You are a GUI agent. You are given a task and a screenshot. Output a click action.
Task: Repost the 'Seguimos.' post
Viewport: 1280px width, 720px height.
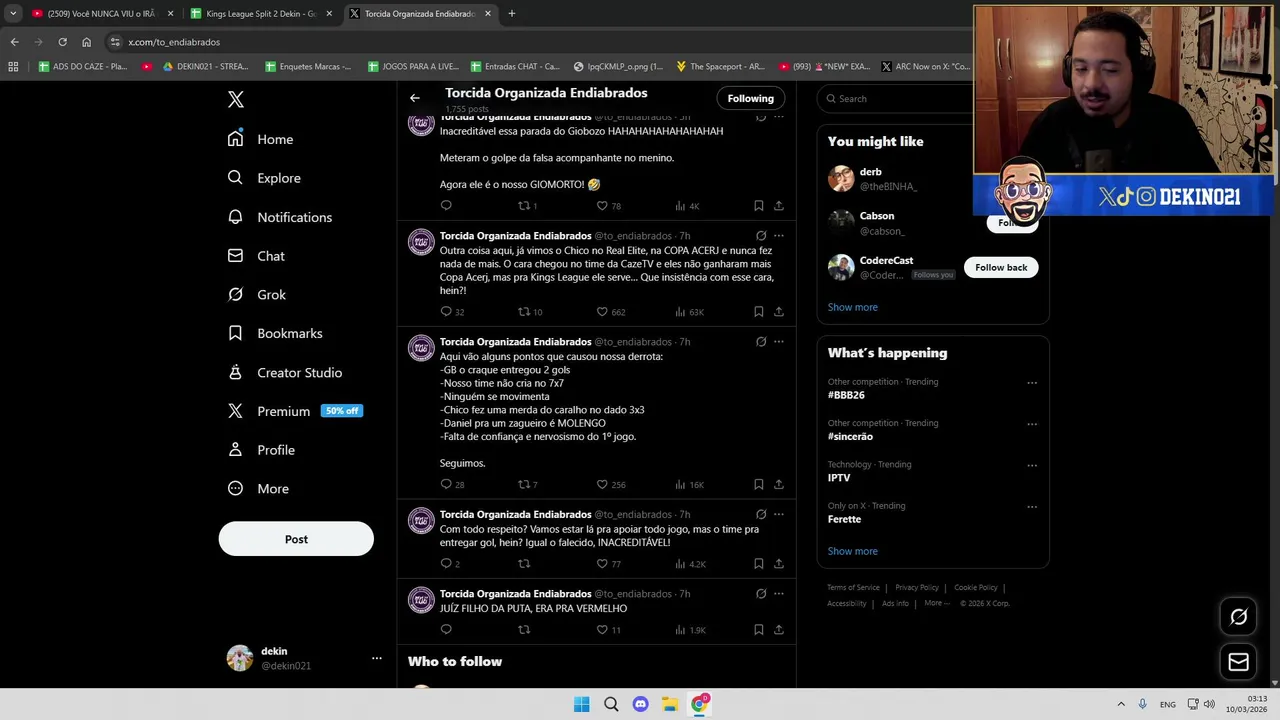click(523, 484)
